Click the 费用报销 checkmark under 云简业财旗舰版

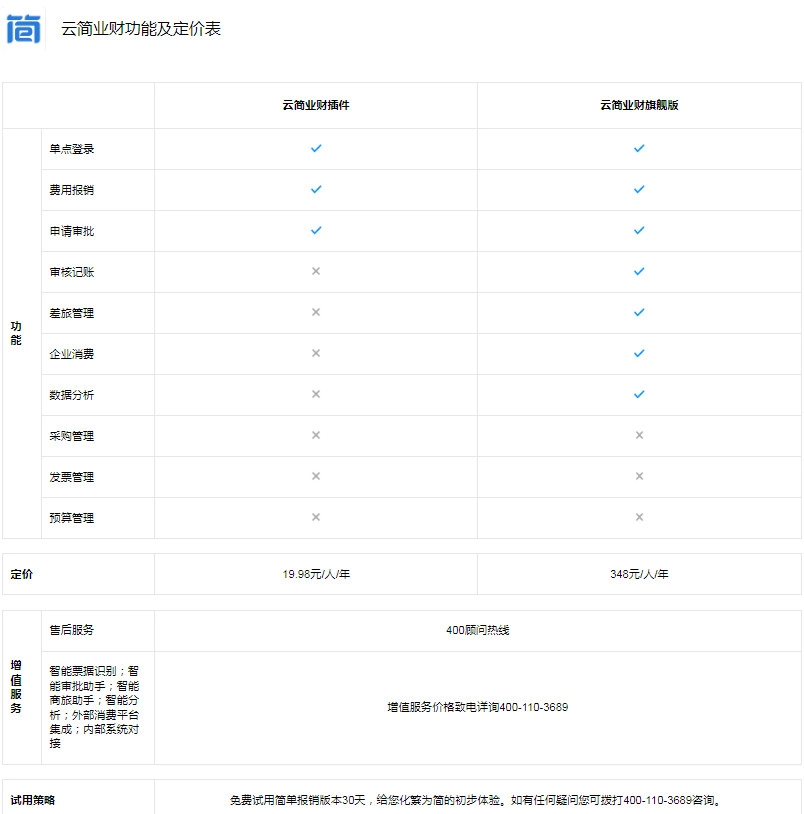tap(639, 189)
